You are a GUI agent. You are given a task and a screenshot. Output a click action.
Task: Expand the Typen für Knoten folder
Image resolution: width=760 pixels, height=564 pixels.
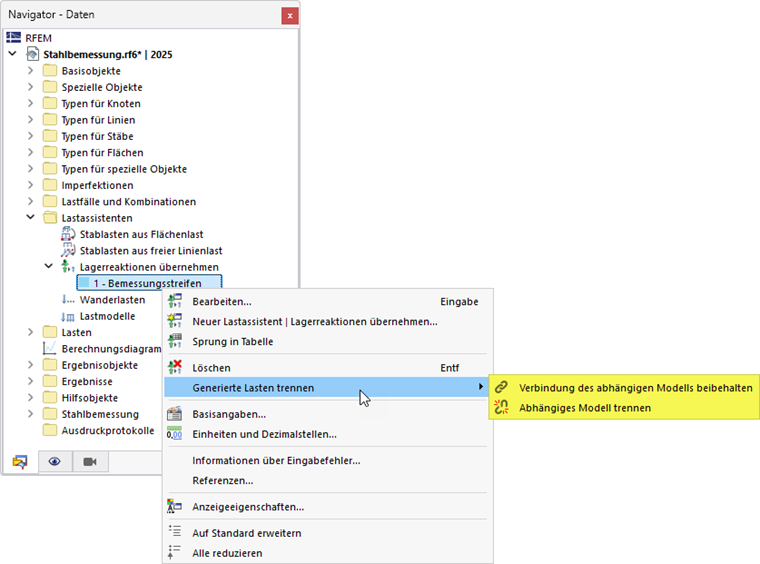coord(31,103)
